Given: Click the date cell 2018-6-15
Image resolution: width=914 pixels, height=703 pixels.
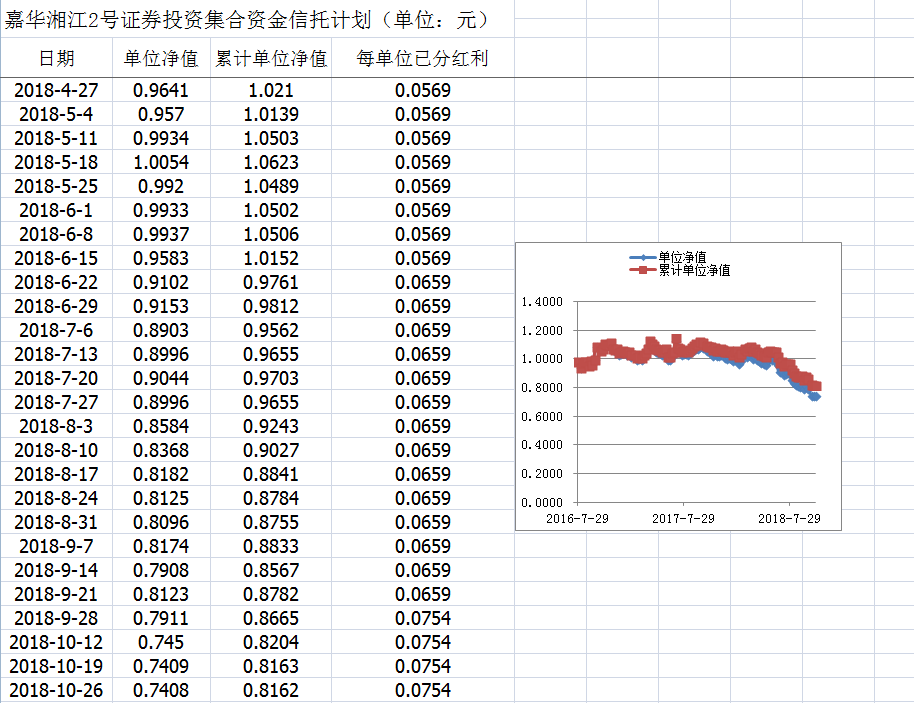Looking at the screenshot, I should (x=57, y=258).
